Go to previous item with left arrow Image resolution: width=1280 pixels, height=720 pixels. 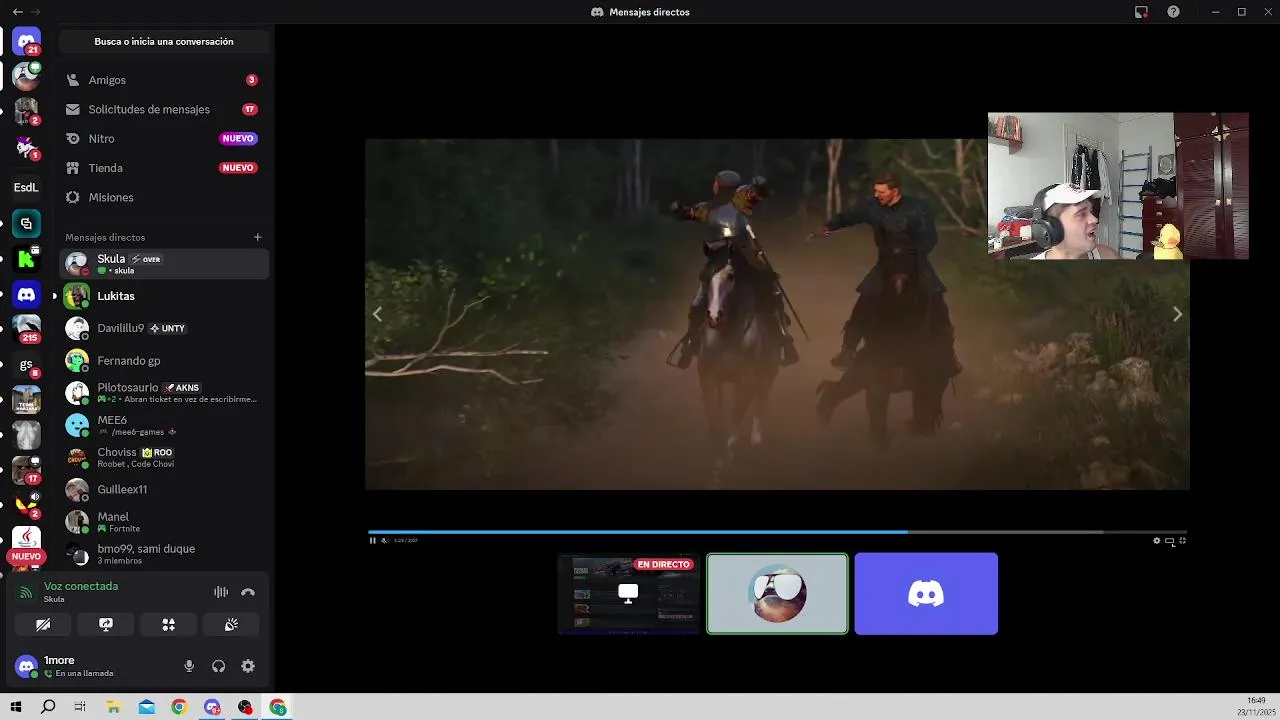[x=377, y=314]
